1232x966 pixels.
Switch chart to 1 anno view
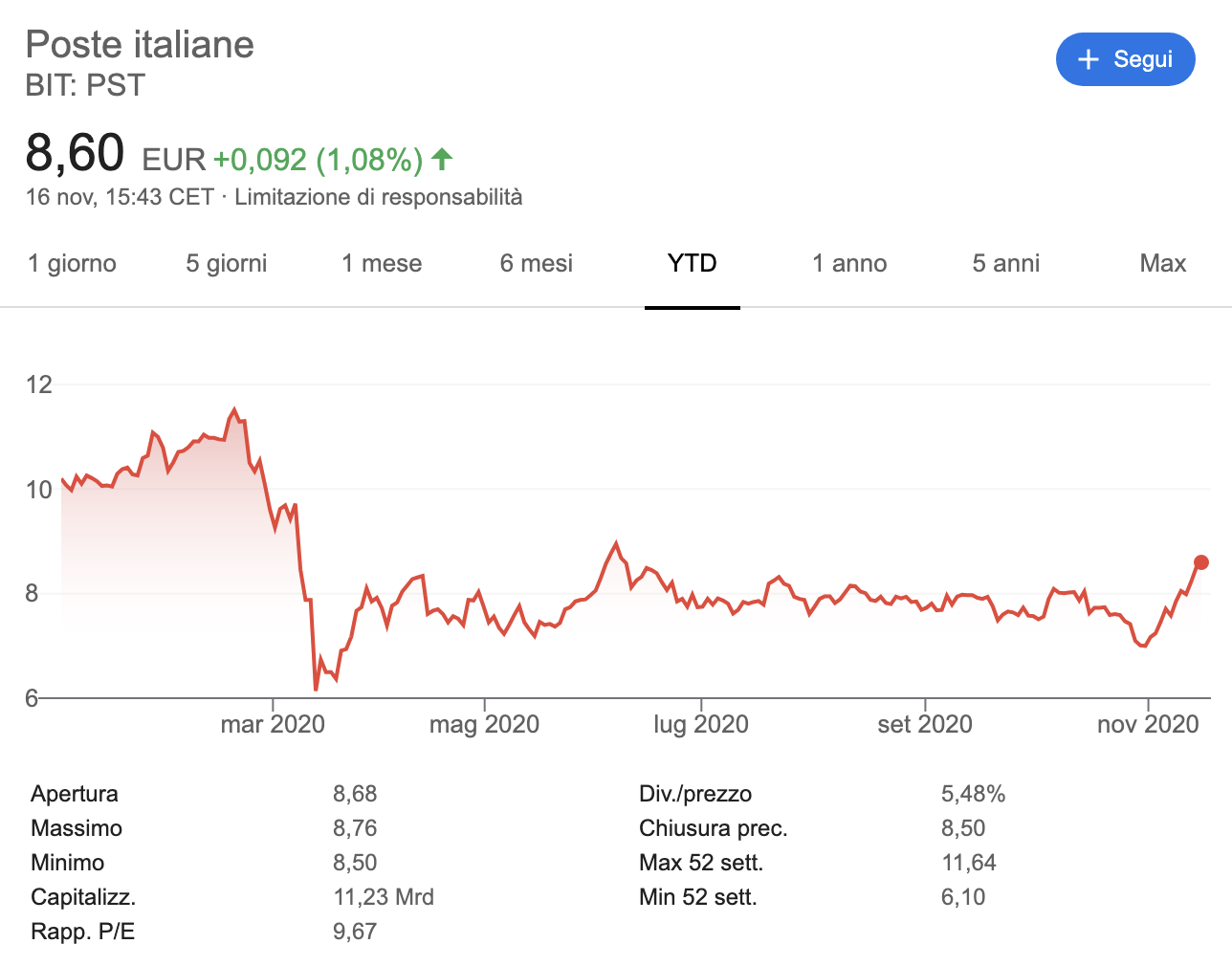(849, 263)
